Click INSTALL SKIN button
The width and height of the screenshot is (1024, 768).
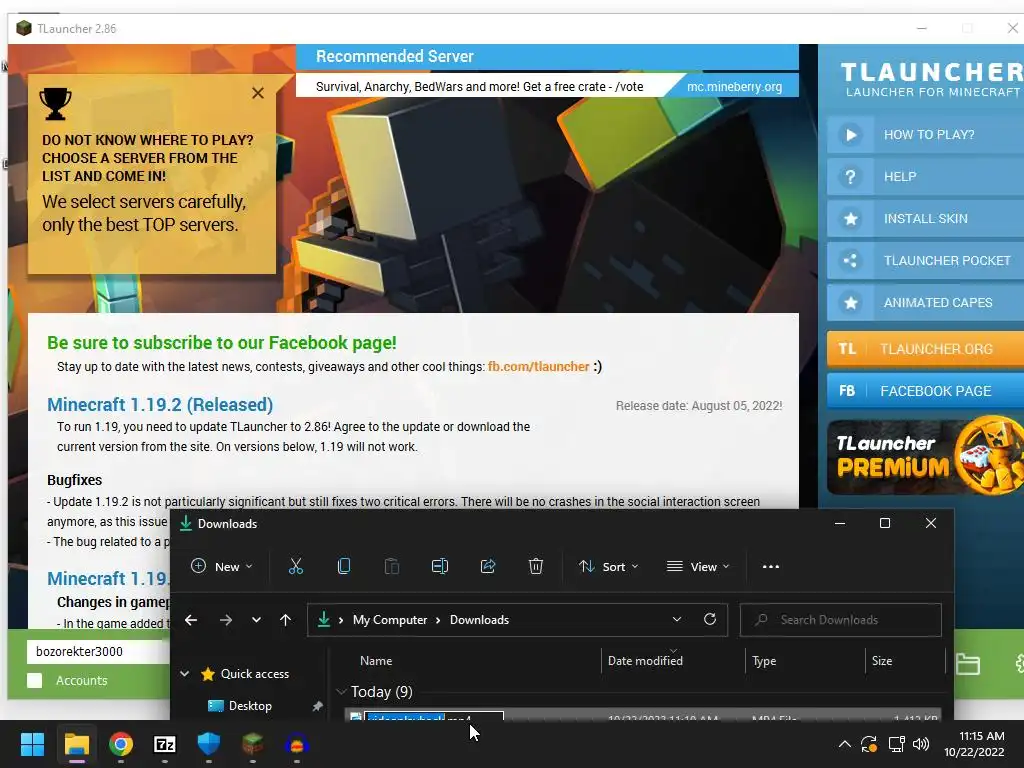[925, 219]
